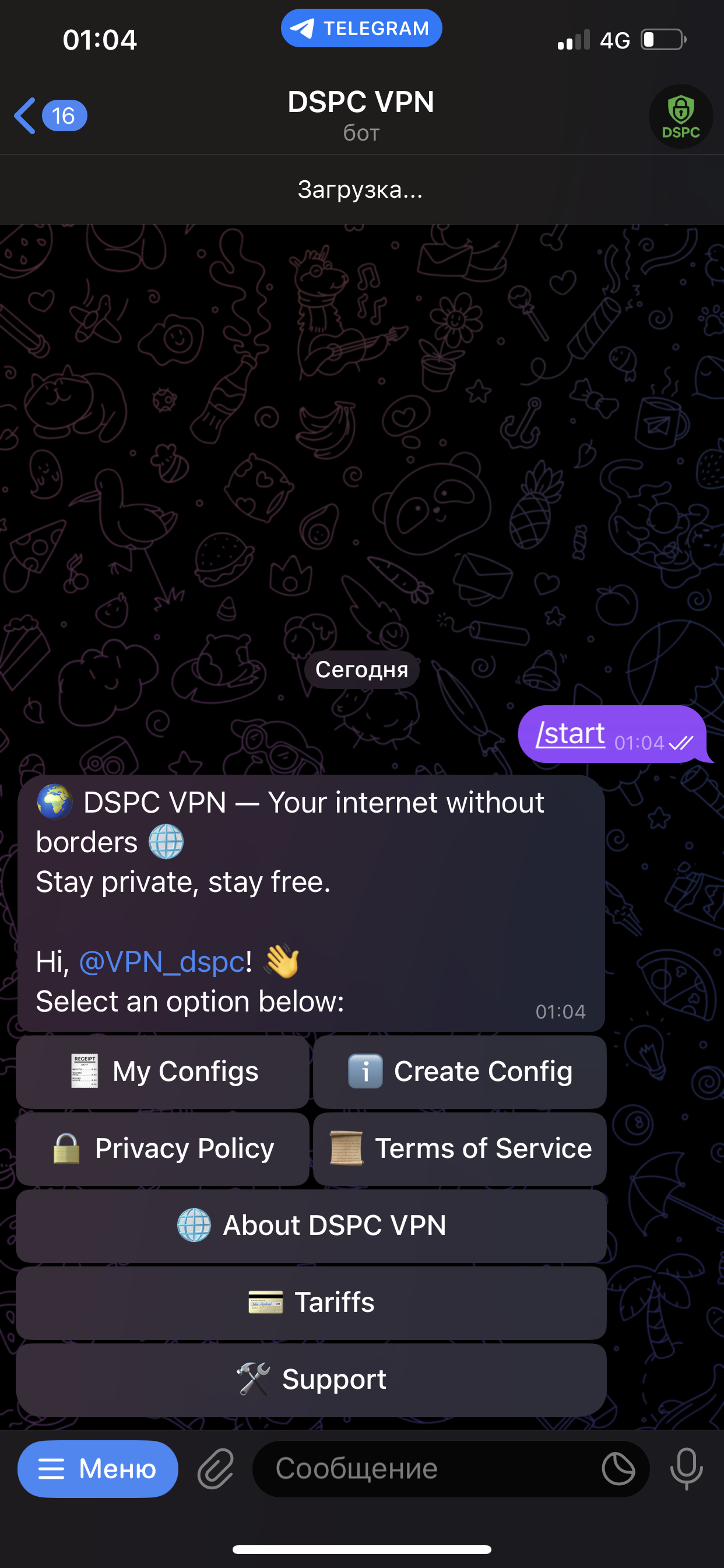Image resolution: width=724 pixels, height=1568 pixels.
Task: Tap the DSPC VPN chat title
Action: pyautogui.click(x=361, y=101)
